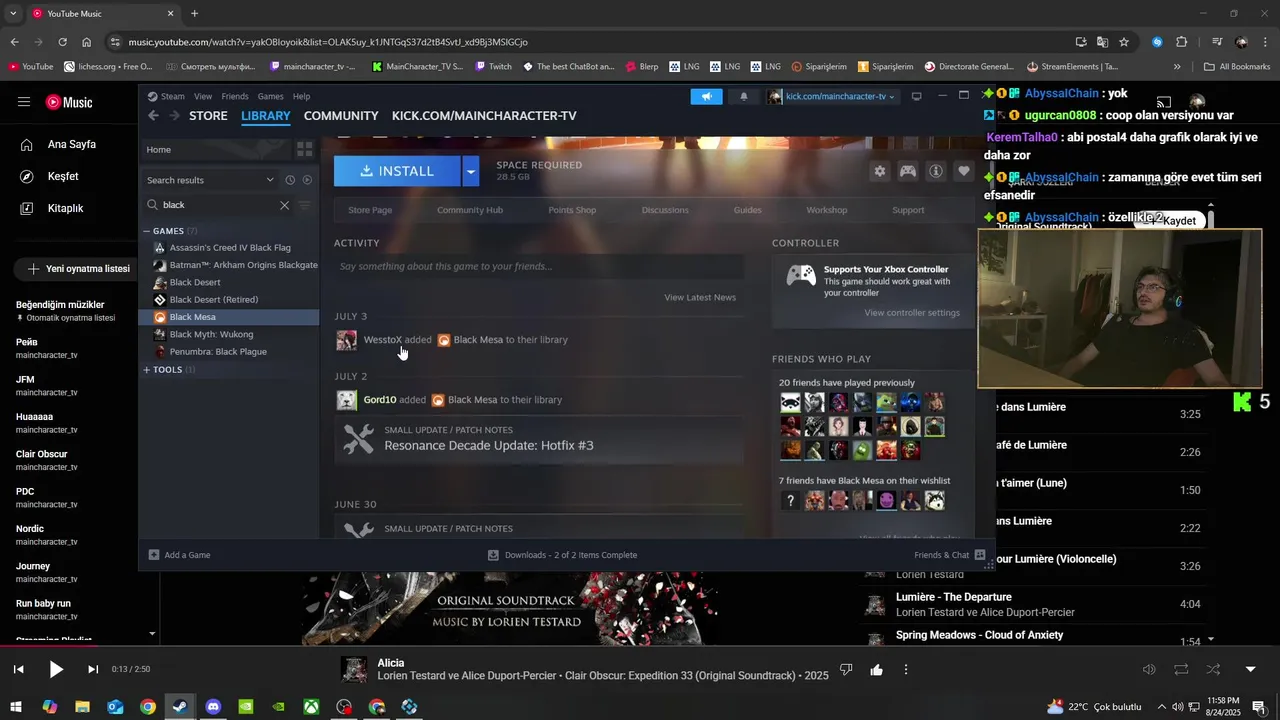Collapse the GAMES category in library
Viewport: 1280px width, 720px height.
point(146,231)
